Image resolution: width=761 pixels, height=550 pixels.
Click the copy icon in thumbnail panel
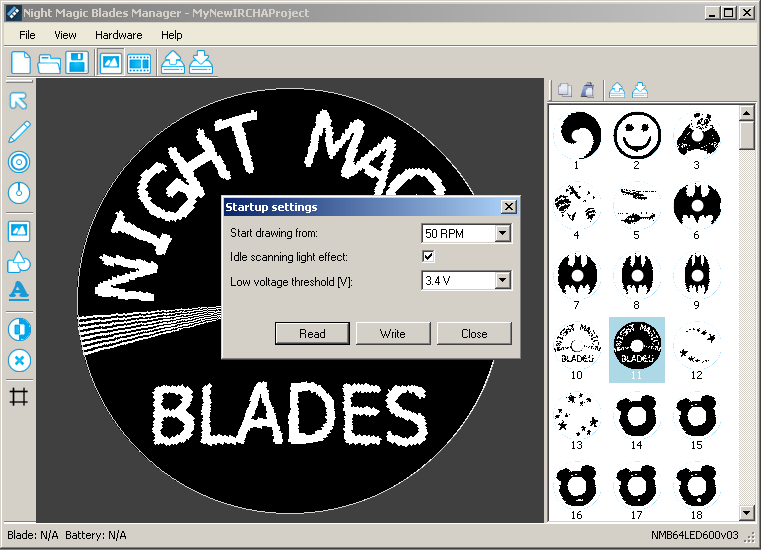tap(564, 90)
